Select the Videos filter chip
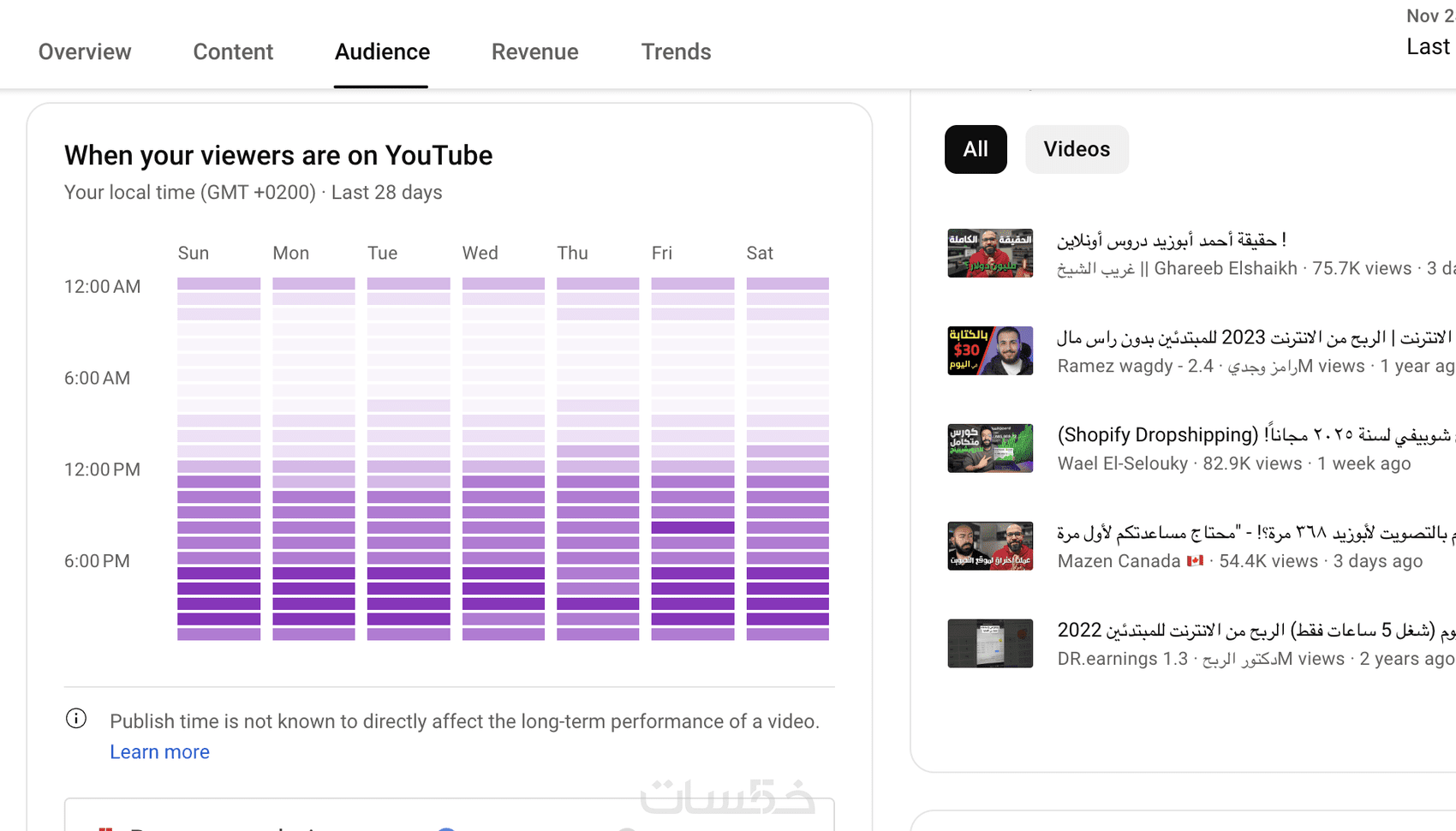Viewport: 1456px width, 831px height. click(1077, 149)
